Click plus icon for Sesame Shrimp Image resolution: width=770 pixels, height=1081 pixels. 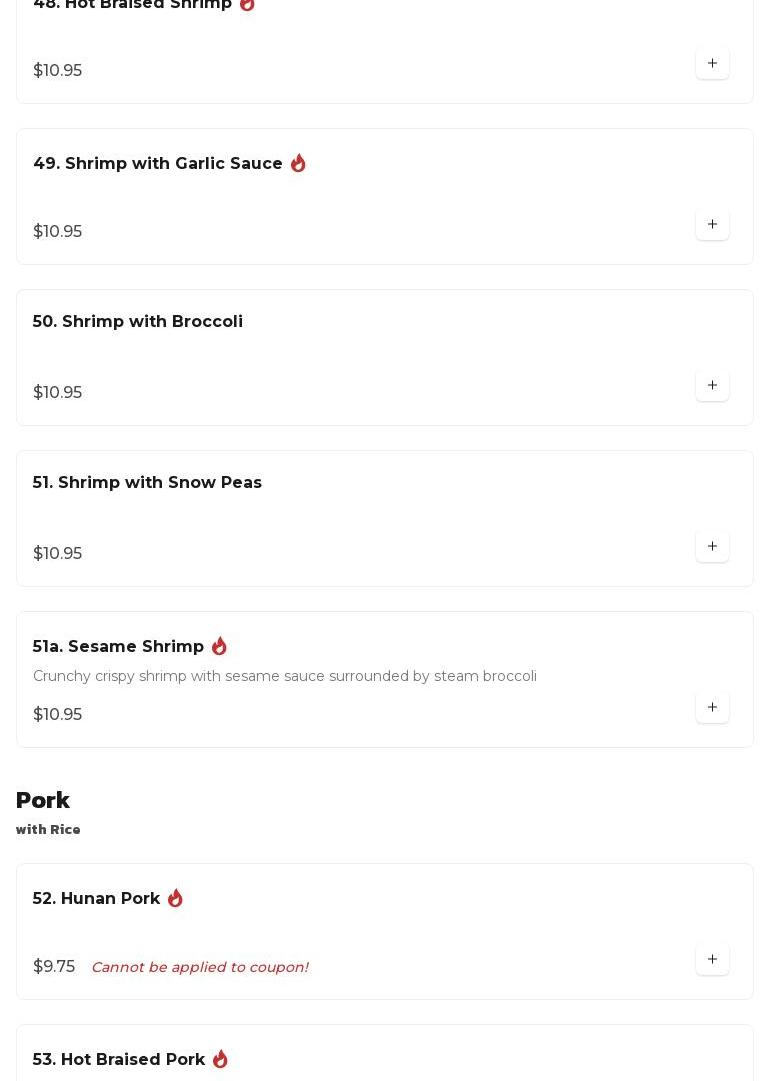click(x=712, y=707)
